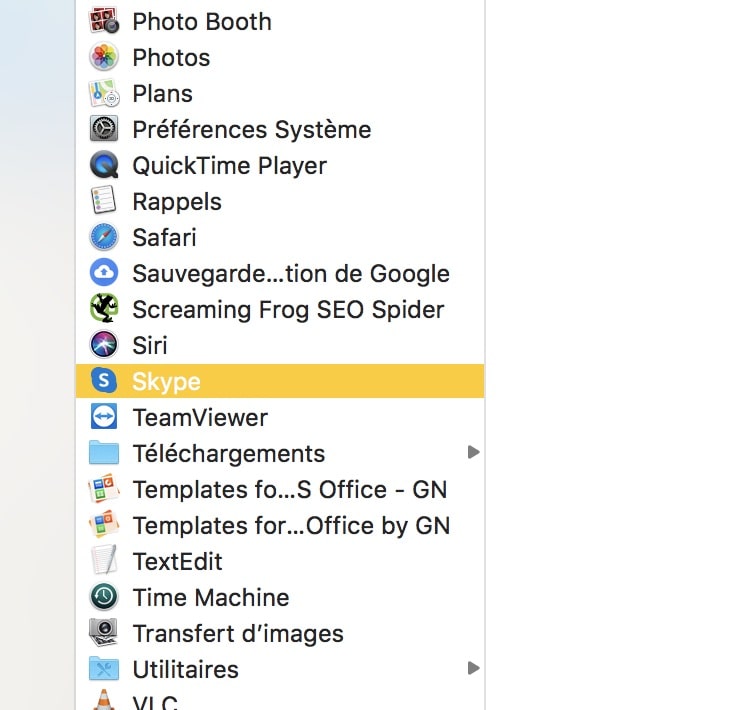Click the Templates for...Office by GN icon
The width and height of the screenshot is (730, 710).
click(104, 525)
